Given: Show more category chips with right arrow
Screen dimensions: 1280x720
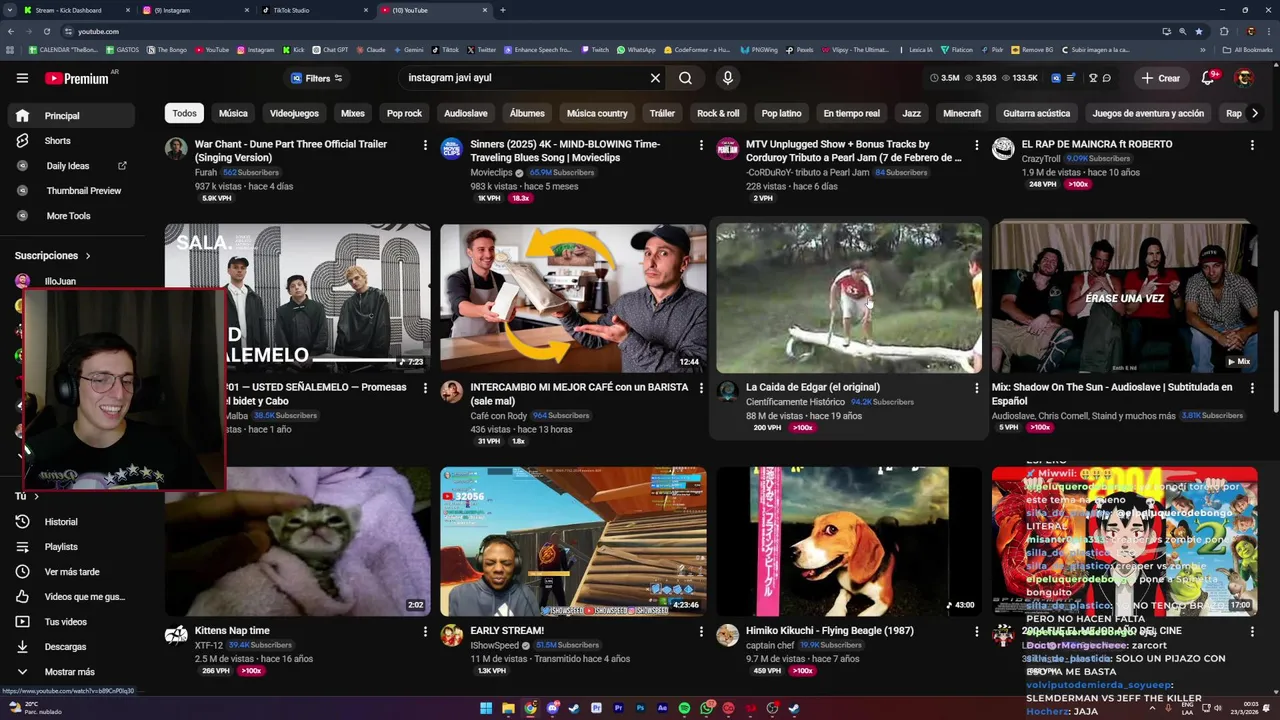Looking at the screenshot, I should coord(1255,113).
